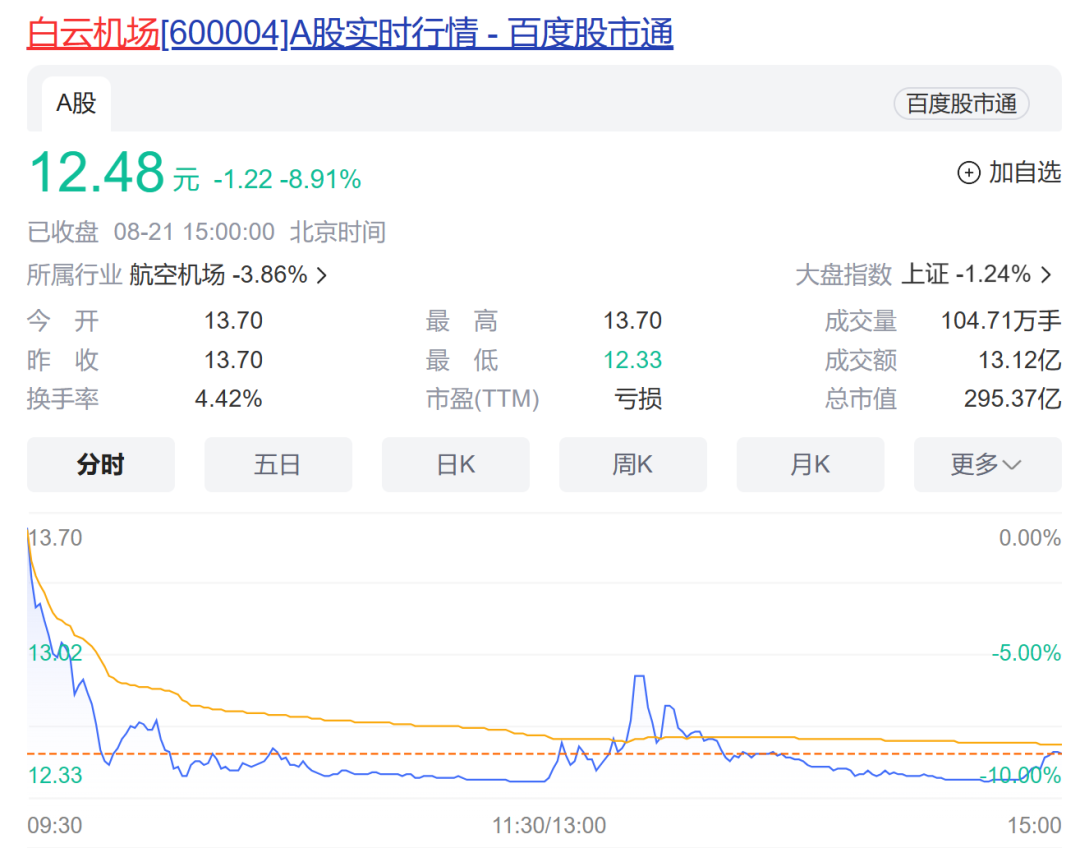Click the 13.02 chart axis label

(x=55, y=652)
